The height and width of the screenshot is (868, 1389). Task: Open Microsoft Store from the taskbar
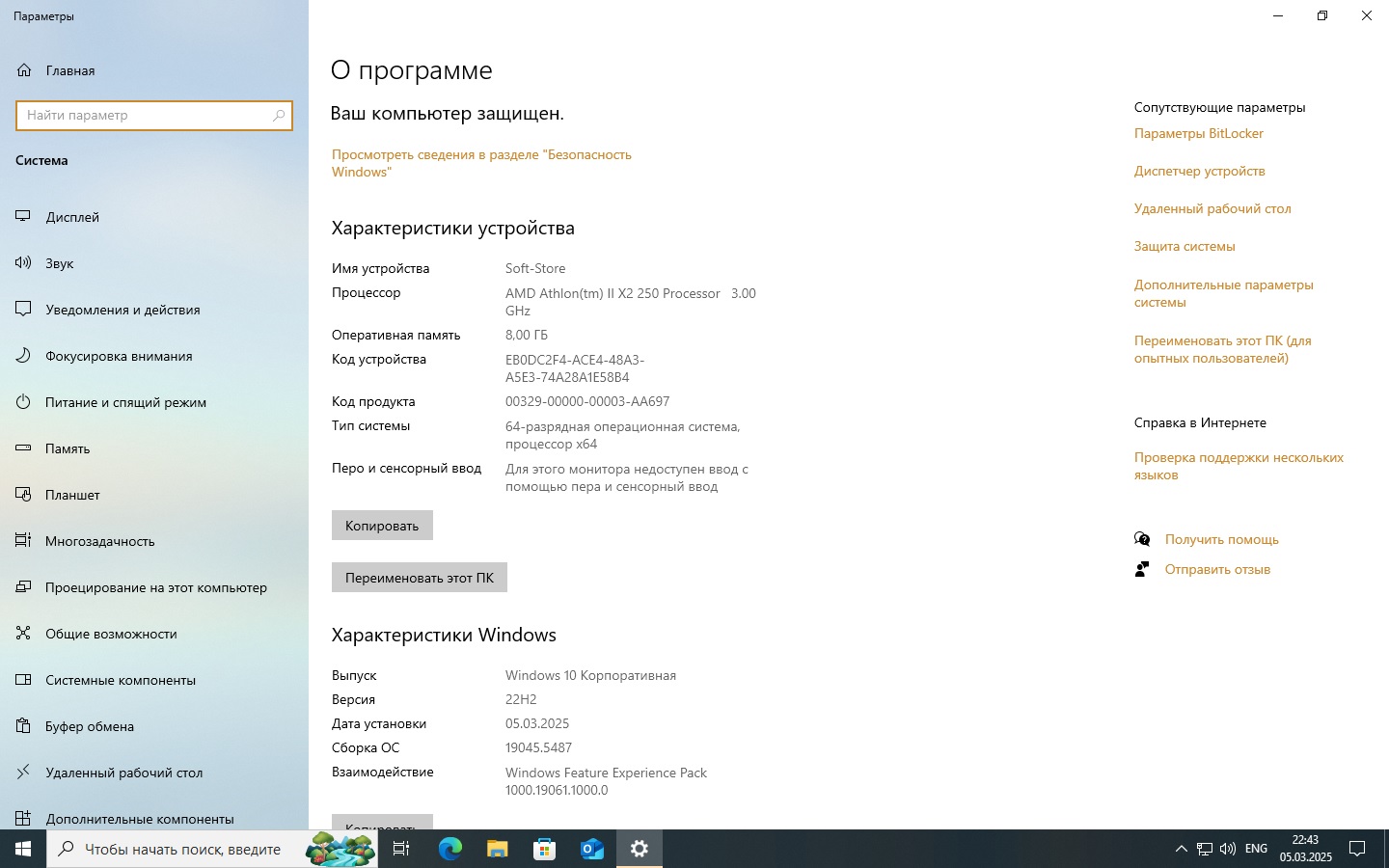[x=544, y=849]
